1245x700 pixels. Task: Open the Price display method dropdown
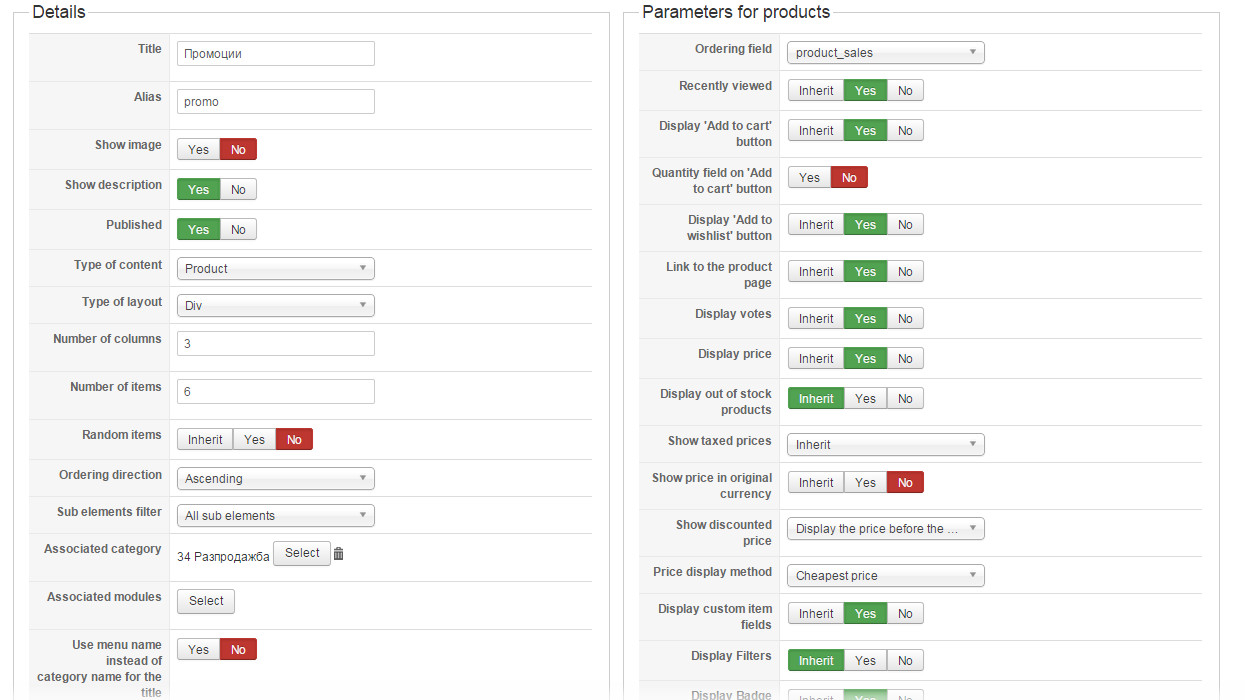(x=885, y=575)
